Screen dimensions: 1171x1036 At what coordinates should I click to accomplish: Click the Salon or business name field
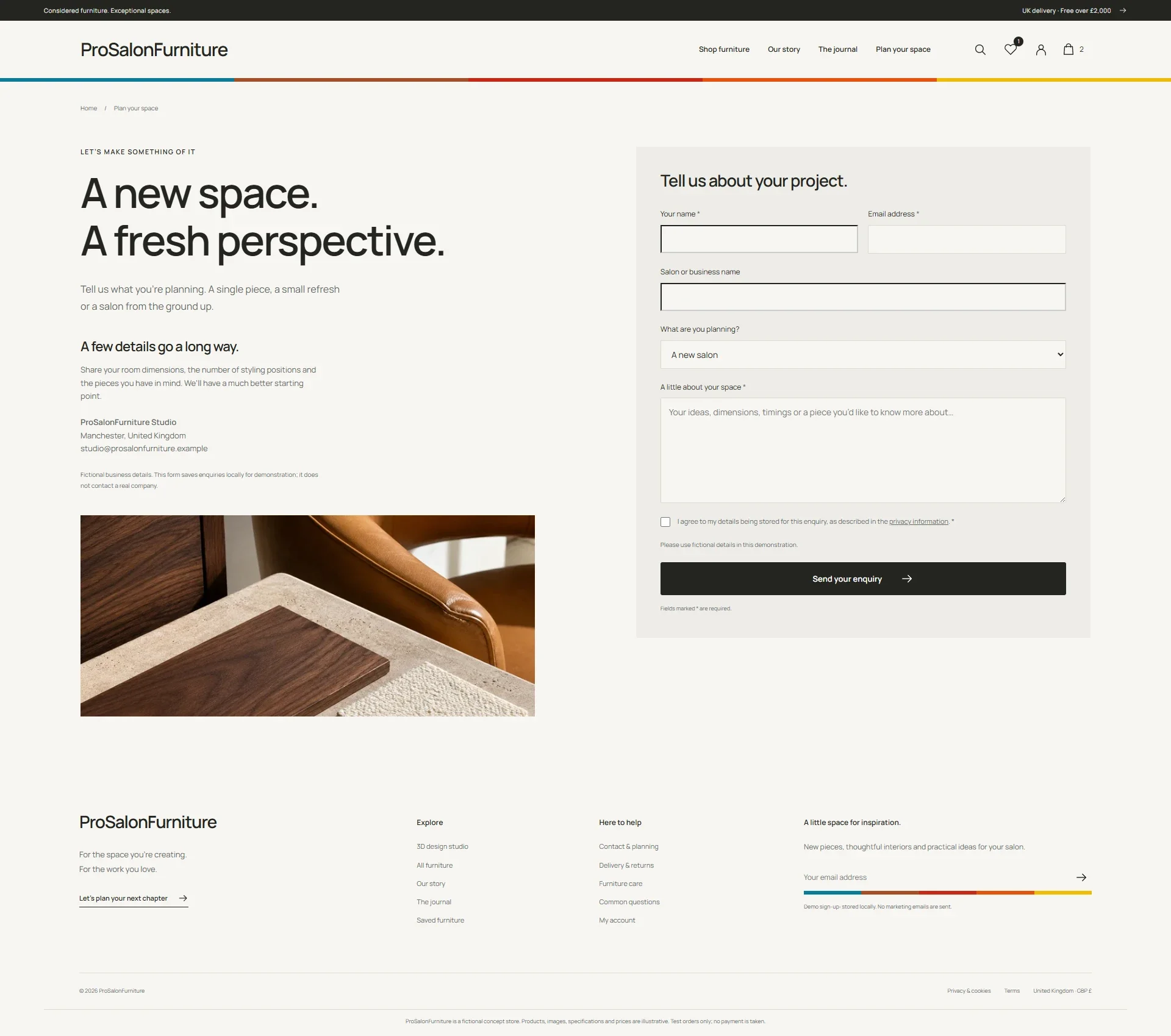pyautogui.click(x=863, y=297)
